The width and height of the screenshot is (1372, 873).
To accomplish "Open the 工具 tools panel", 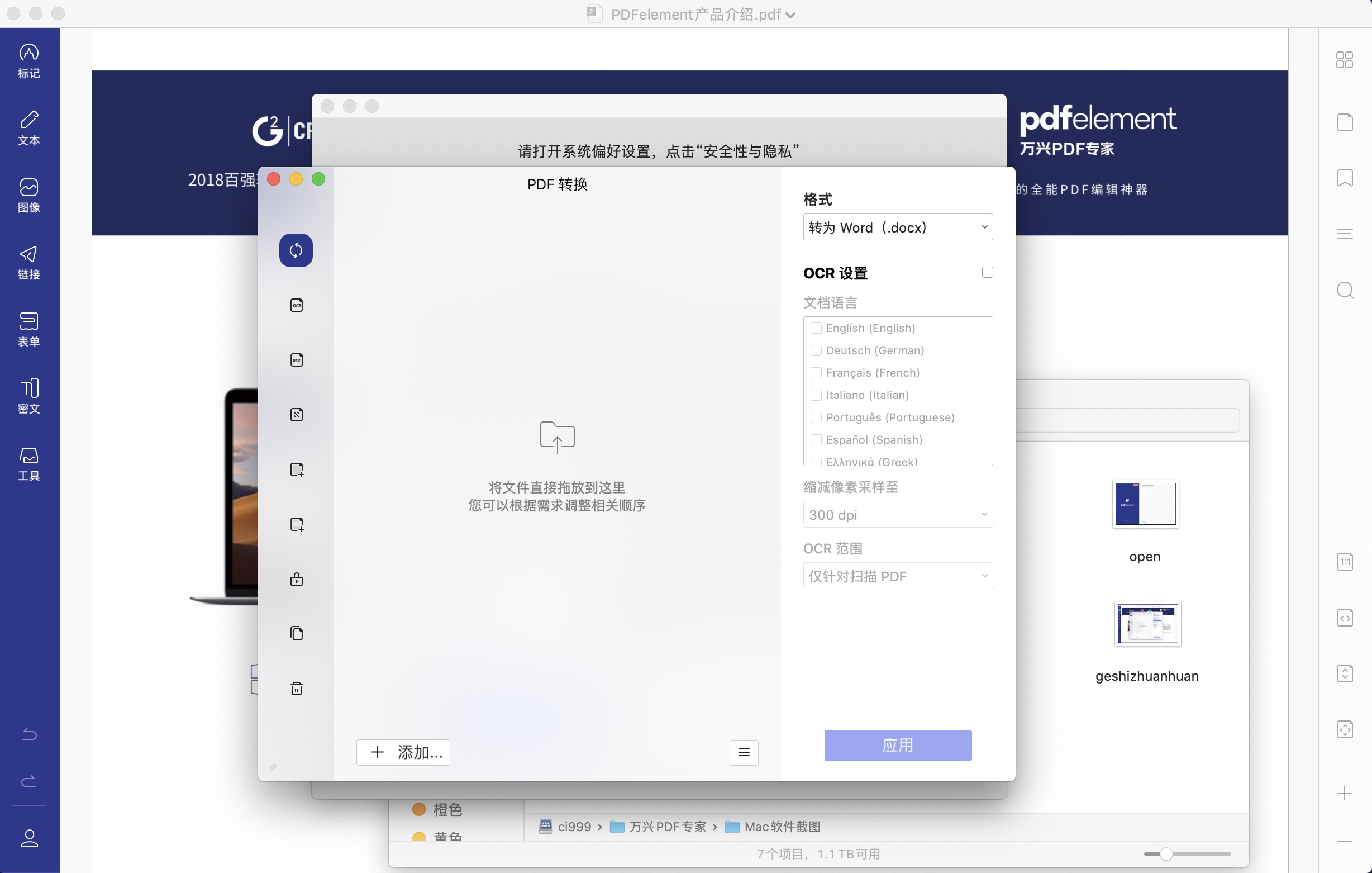I will (x=29, y=463).
